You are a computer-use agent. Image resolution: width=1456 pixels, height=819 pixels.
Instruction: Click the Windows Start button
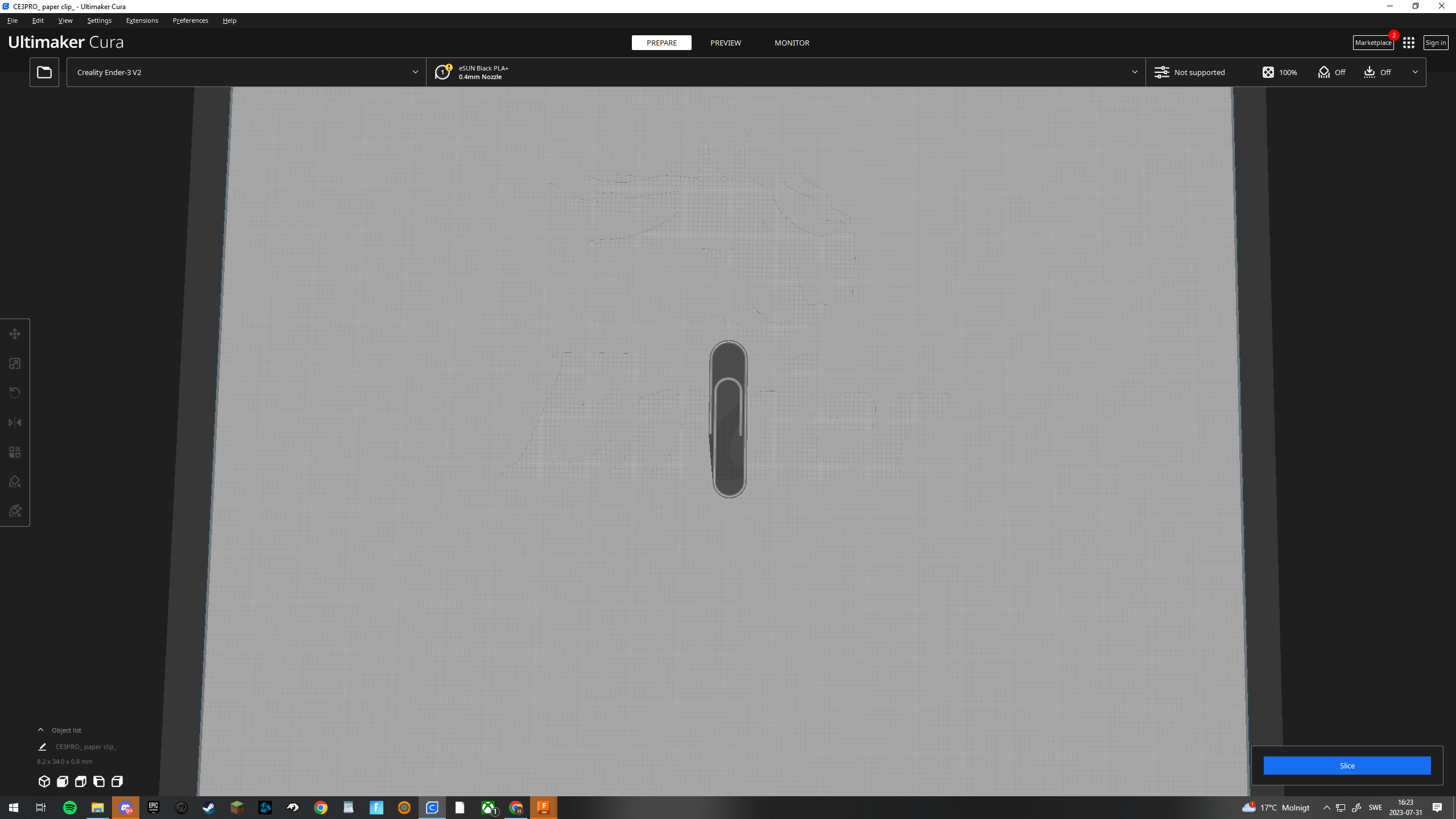[14, 808]
